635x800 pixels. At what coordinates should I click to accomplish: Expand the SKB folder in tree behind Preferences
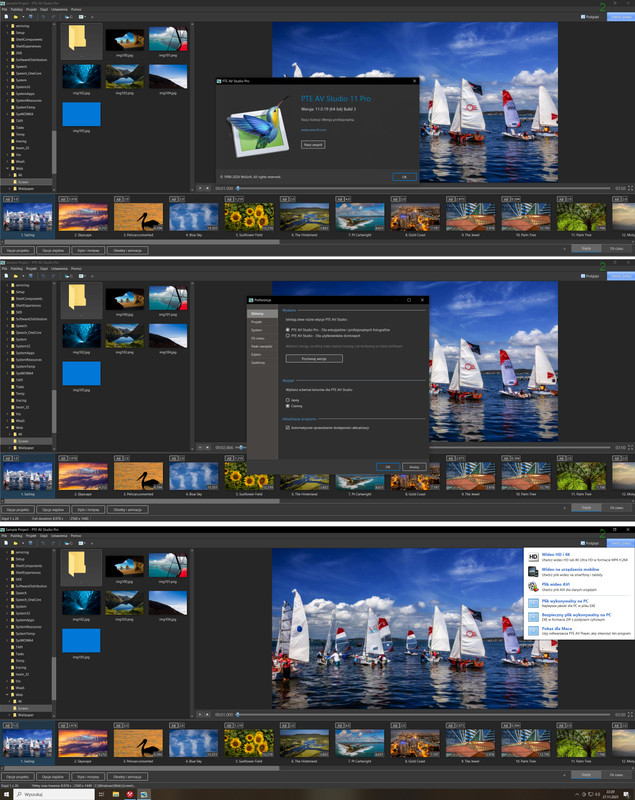click(x=7, y=312)
